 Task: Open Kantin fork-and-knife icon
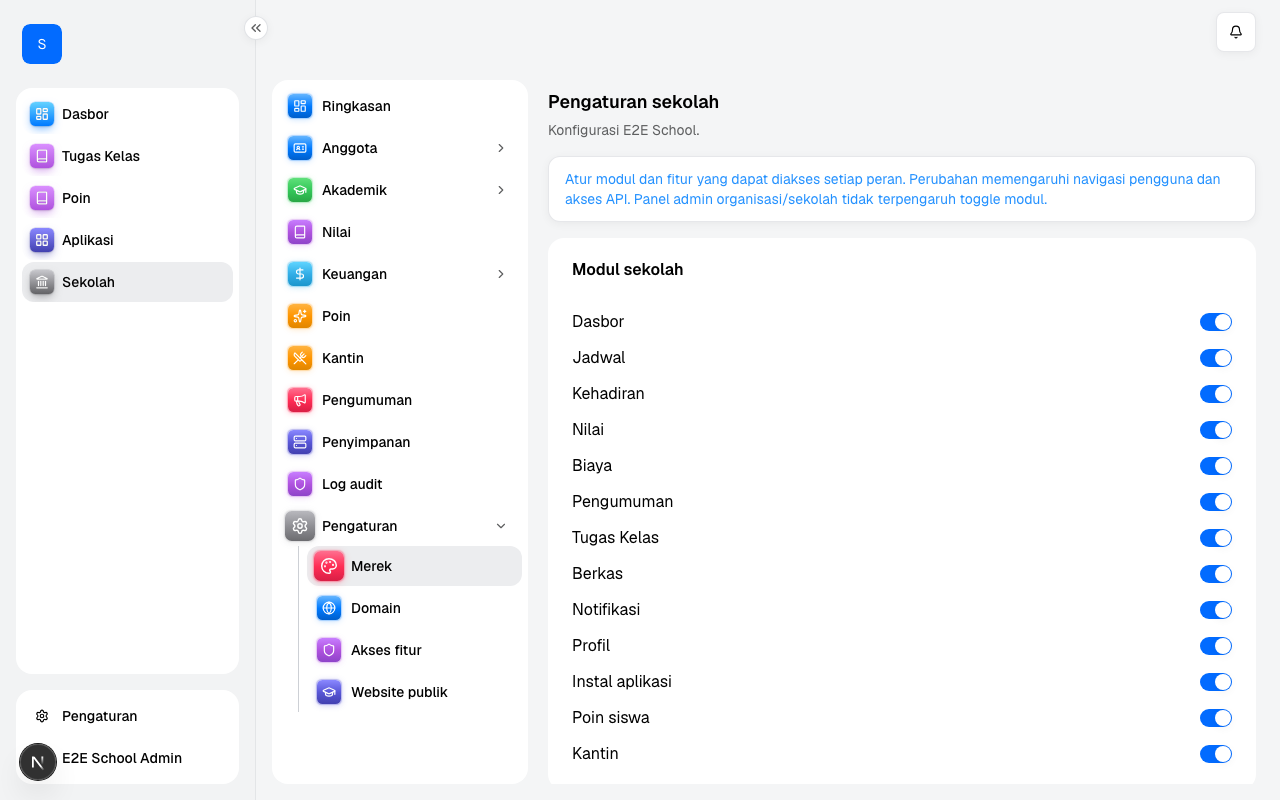pos(300,358)
